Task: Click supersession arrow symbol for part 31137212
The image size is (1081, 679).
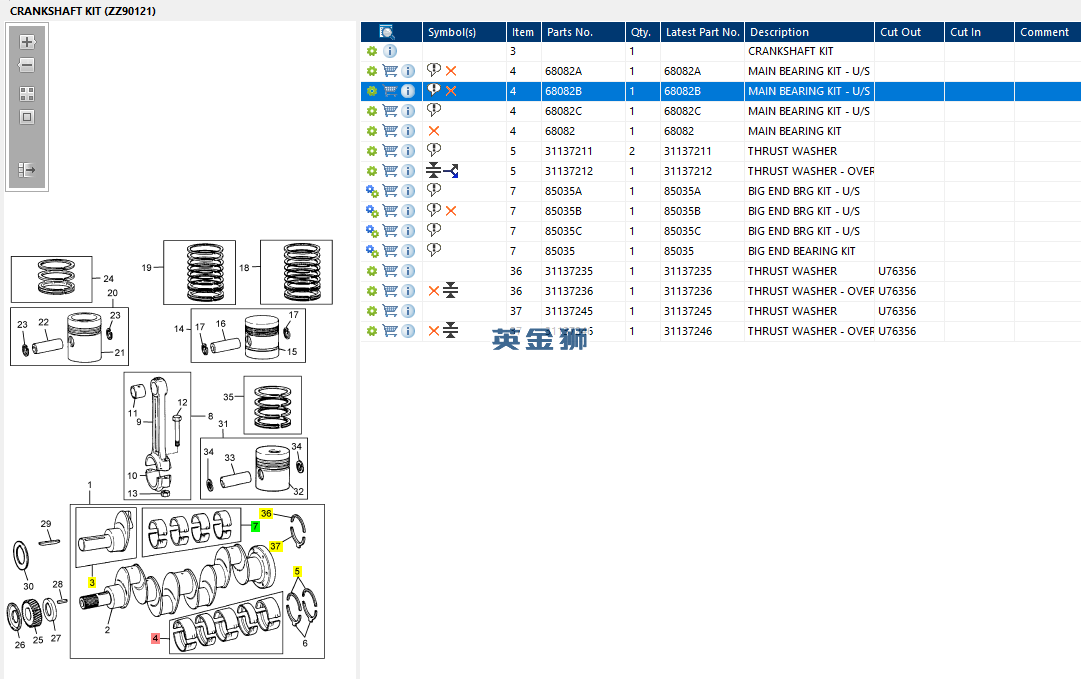Action: [x=451, y=171]
